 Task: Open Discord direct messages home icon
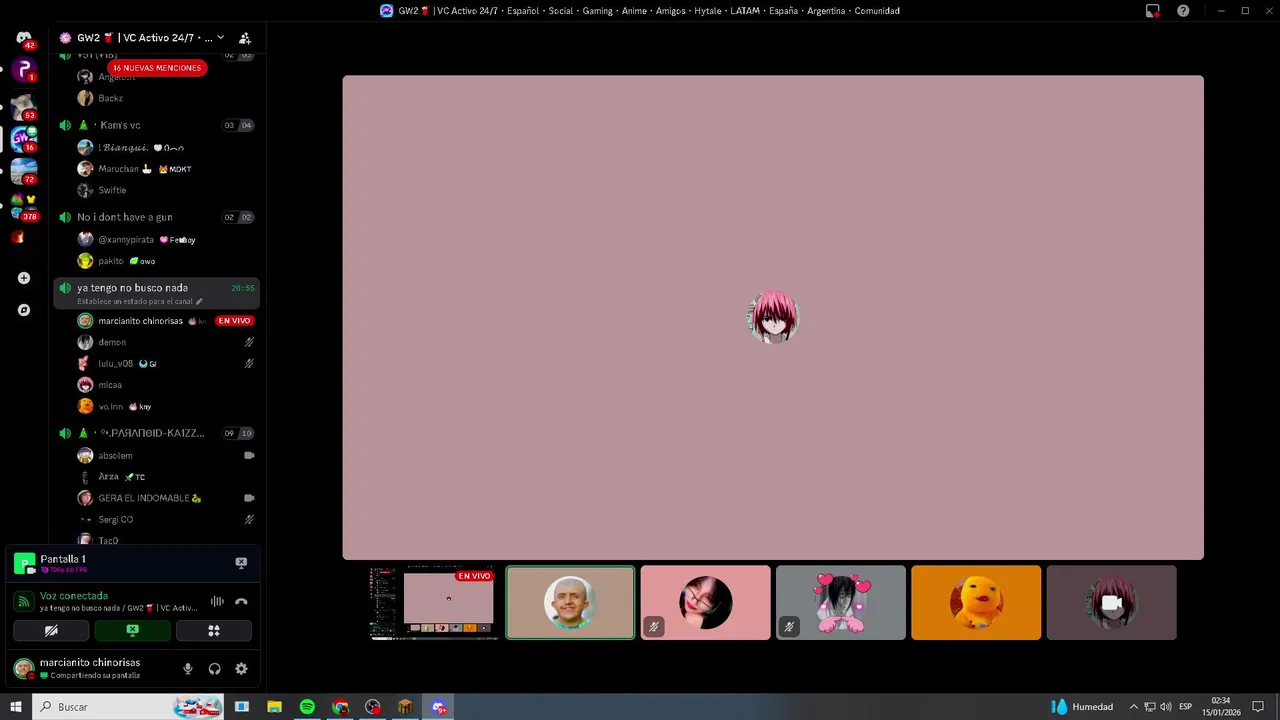[x=24, y=38]
